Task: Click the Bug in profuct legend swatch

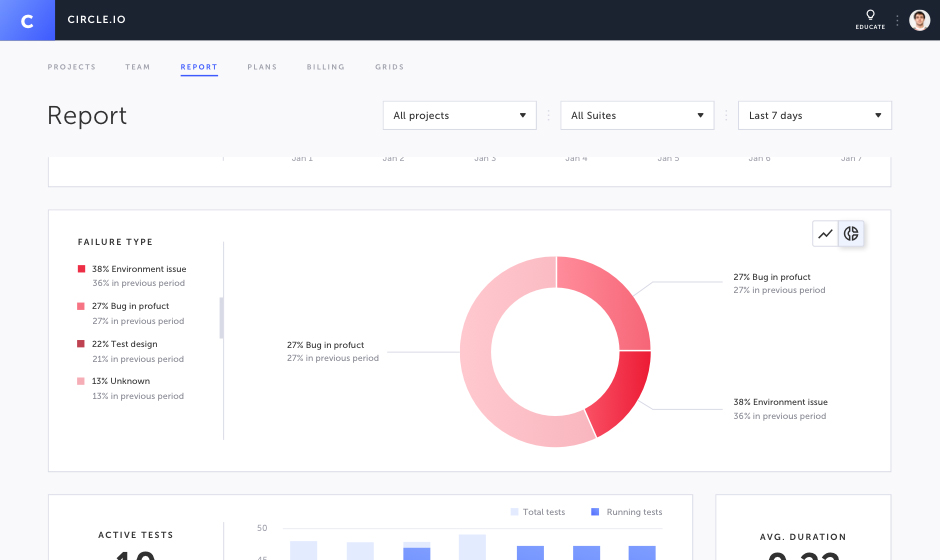Action: pyautogui.click(x=81, y=306)
